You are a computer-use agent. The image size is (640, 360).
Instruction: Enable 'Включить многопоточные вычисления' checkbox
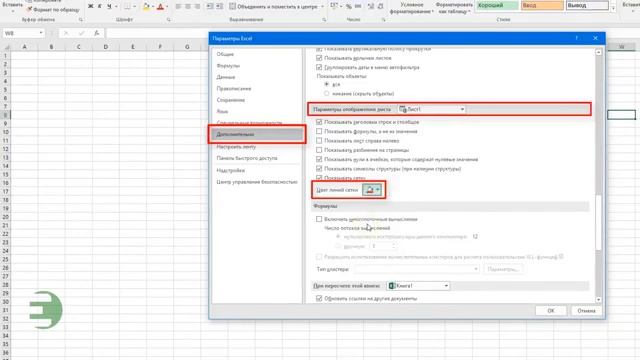(319, 219)
